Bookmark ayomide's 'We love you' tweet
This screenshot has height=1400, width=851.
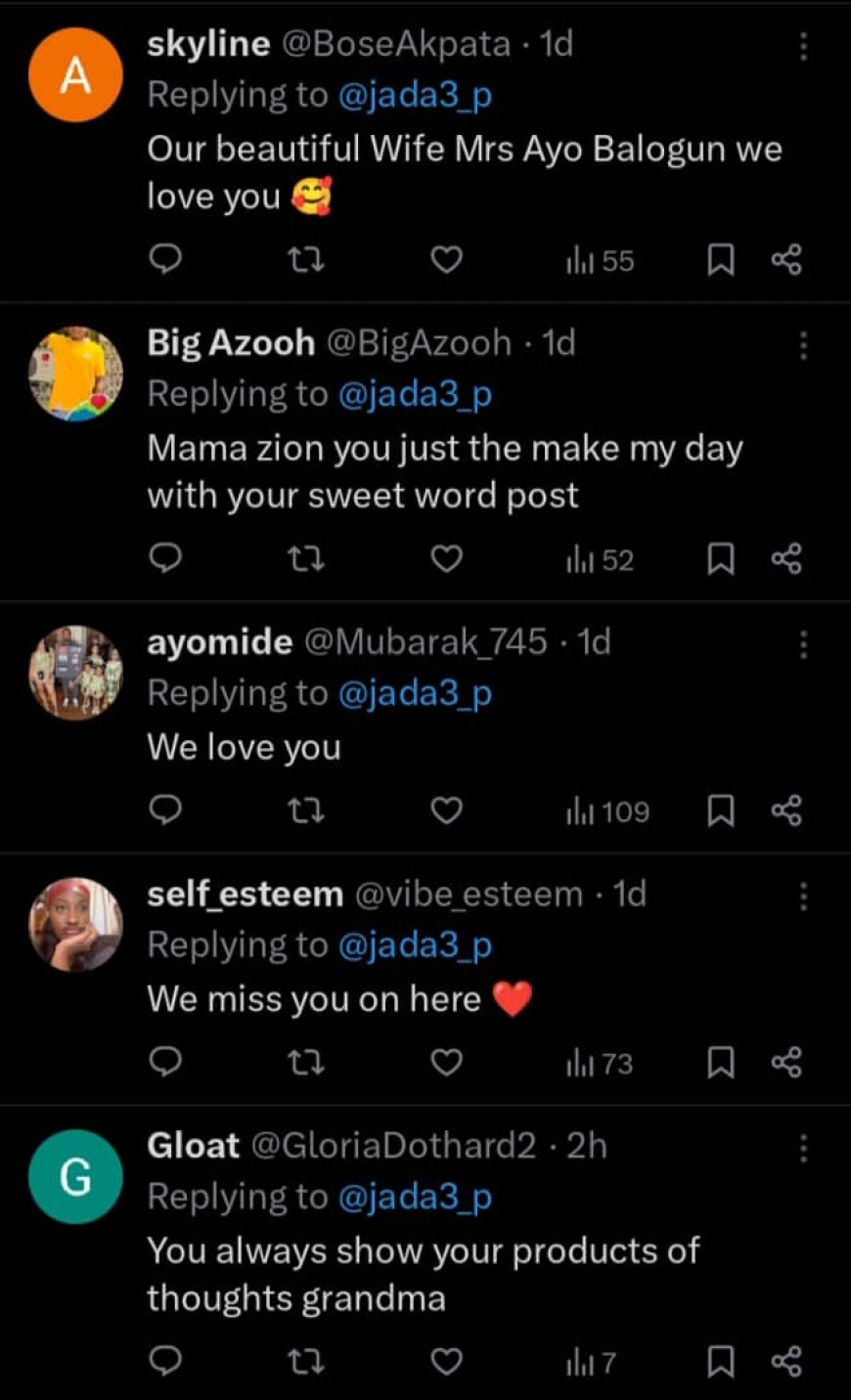(x=721, y=810)
